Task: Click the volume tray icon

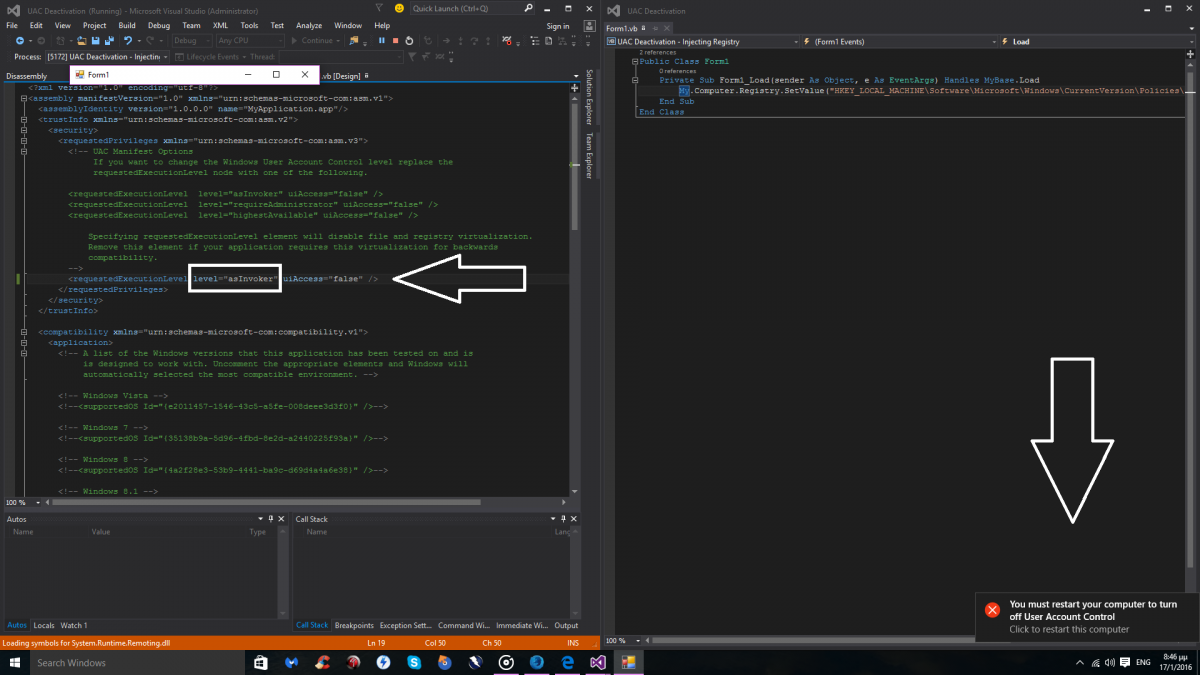Action: 1109,662
